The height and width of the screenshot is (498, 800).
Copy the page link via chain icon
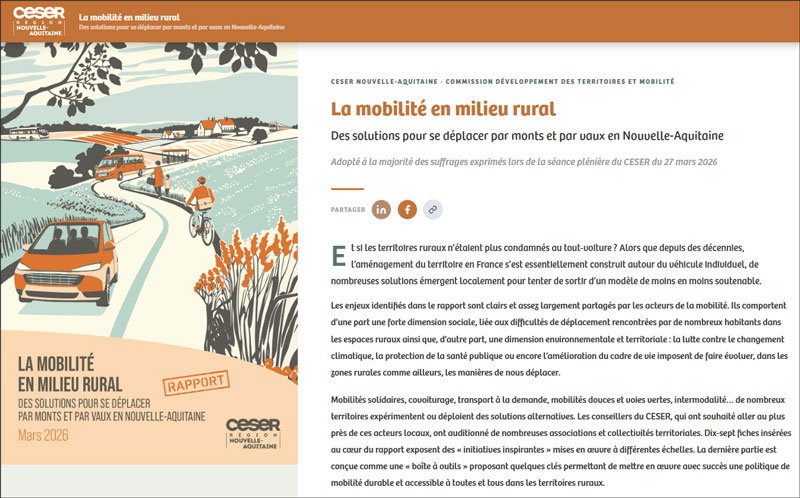(433, 209)
